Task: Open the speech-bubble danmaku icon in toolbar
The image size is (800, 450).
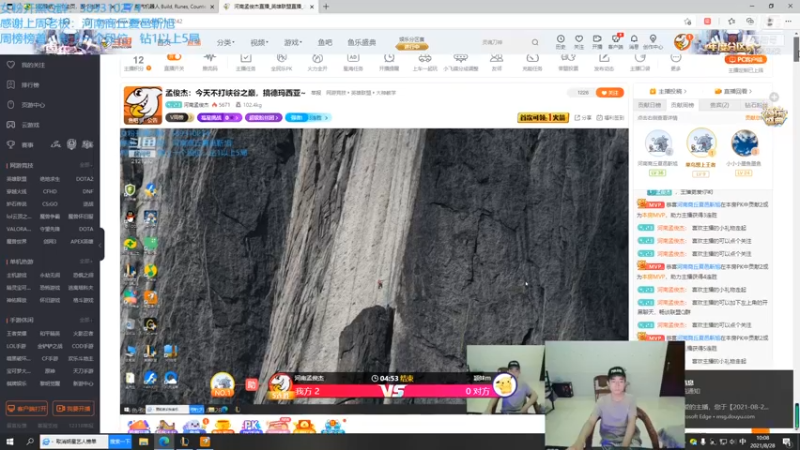Action: [x=460, y=58]
